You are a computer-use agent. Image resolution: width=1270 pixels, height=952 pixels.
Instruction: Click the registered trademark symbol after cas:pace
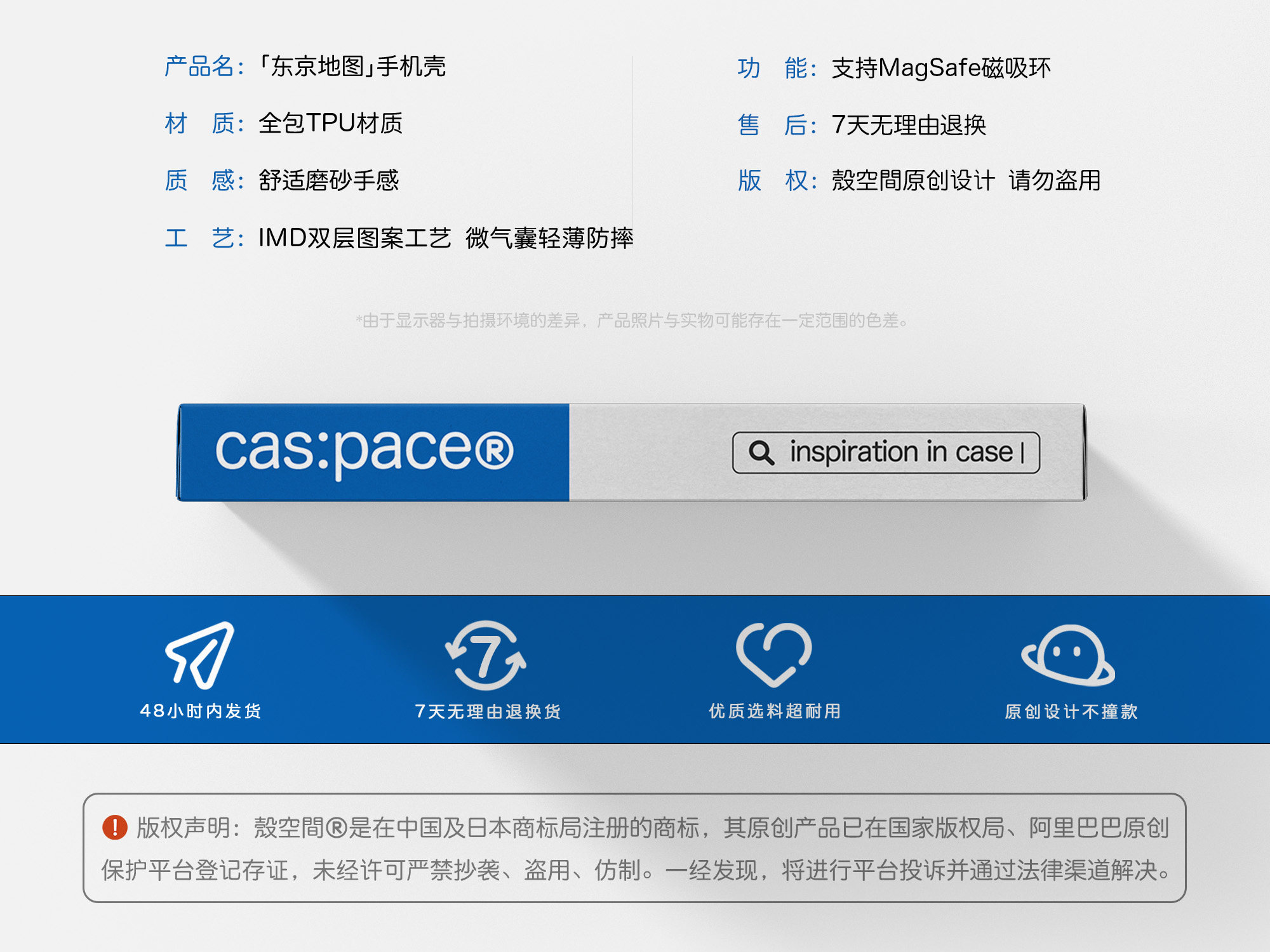[x=493, y=451]
